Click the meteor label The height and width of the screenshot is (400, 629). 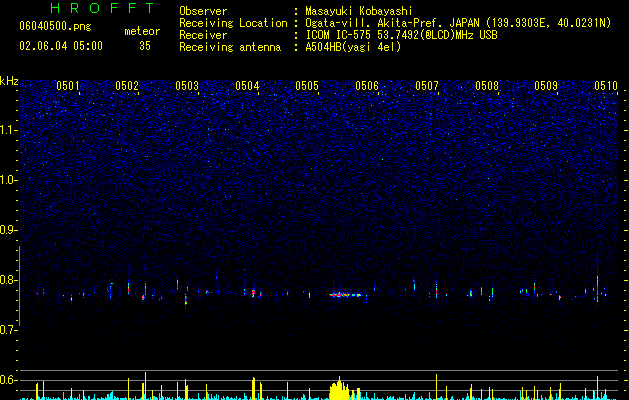[142, 31]
